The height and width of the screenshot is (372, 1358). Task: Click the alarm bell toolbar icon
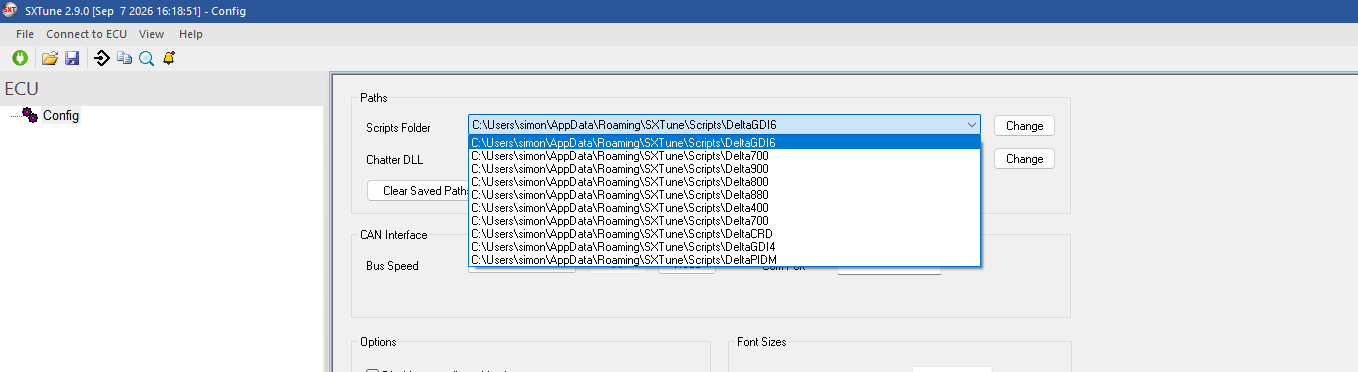click(x=168, y=59)
